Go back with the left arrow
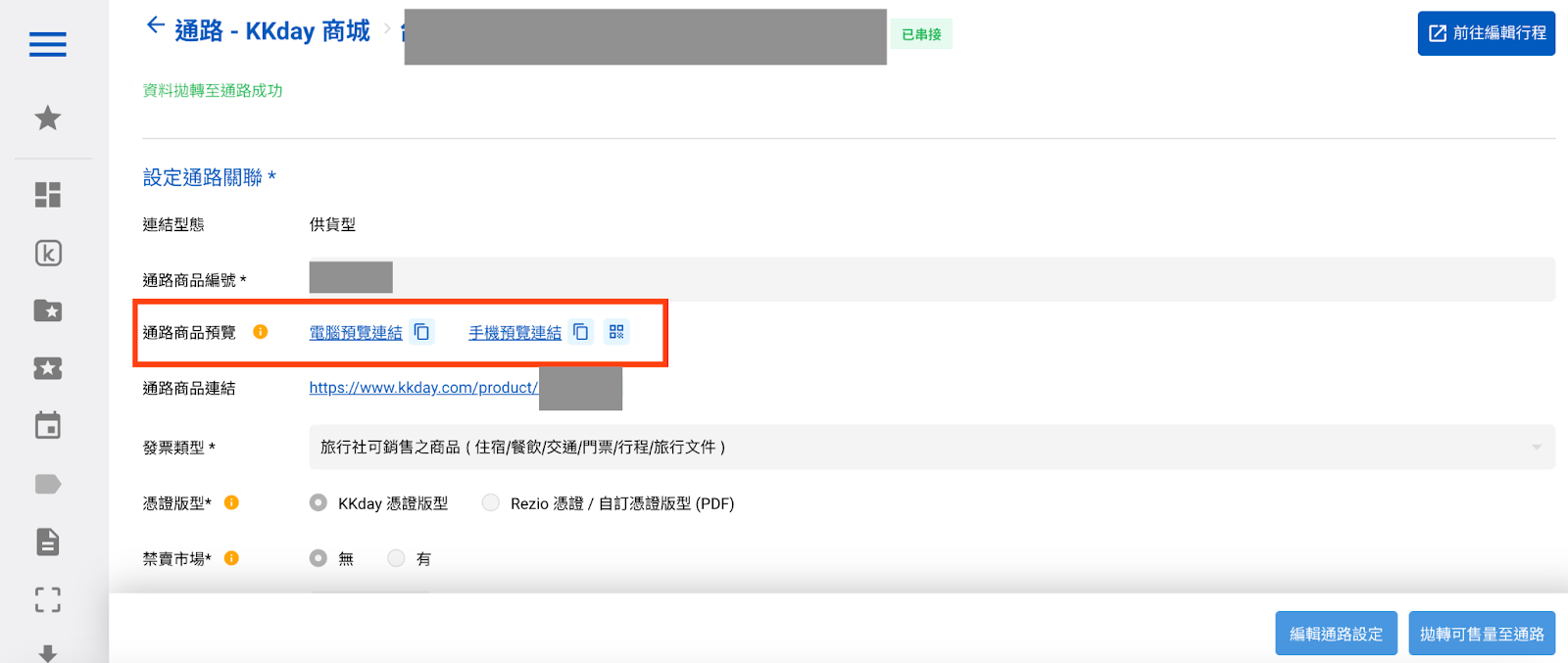This screenshot has width=1568, height=663. tap(155, 25)
